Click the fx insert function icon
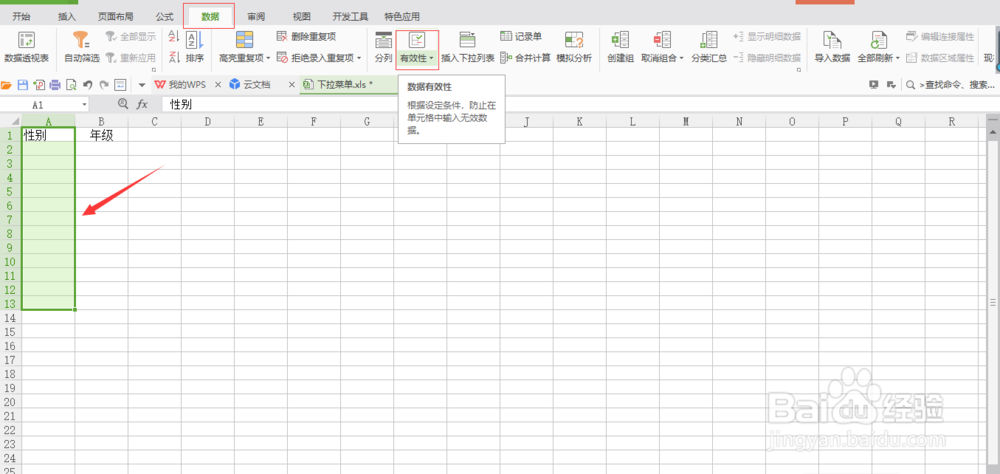Image resolution: width=1000 pixels, height=474 pixels. pyautogui.click(x=142, y=104)
